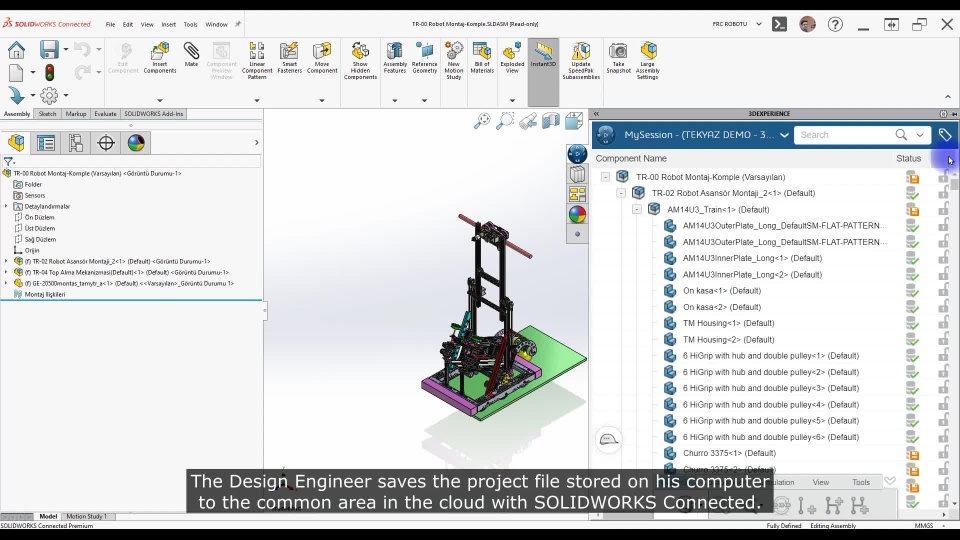Collapse the 3DEXPERIENCE panel with double arrows
Image resolution: width=960 pixels, height=540 pixels.
[x=596, y=114]
